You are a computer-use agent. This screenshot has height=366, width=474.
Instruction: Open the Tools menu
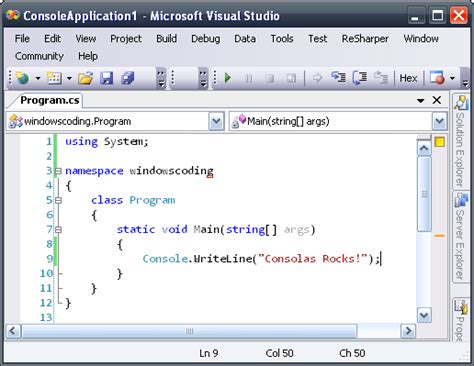click(x=282, y=39)
